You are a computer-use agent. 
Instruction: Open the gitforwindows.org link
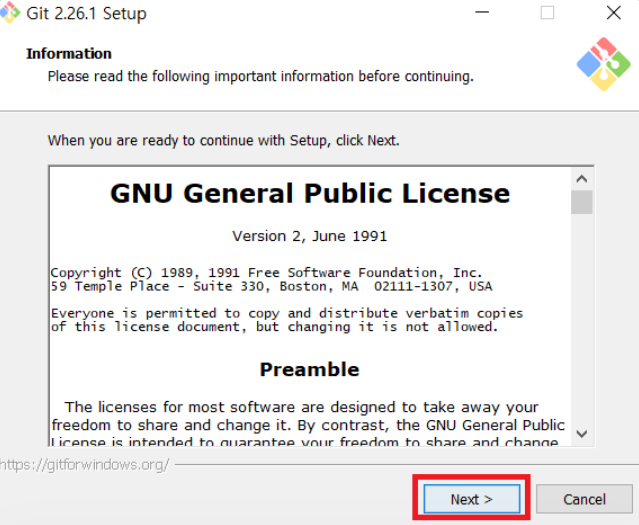84,465
